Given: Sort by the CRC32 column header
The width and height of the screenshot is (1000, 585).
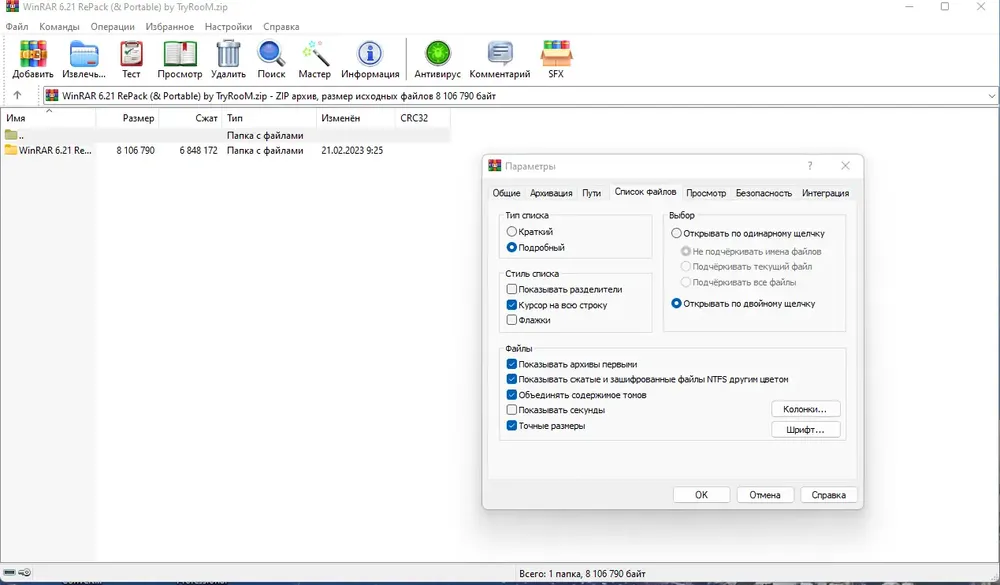Looking at the screenshot, I should [x=422, y=118].
